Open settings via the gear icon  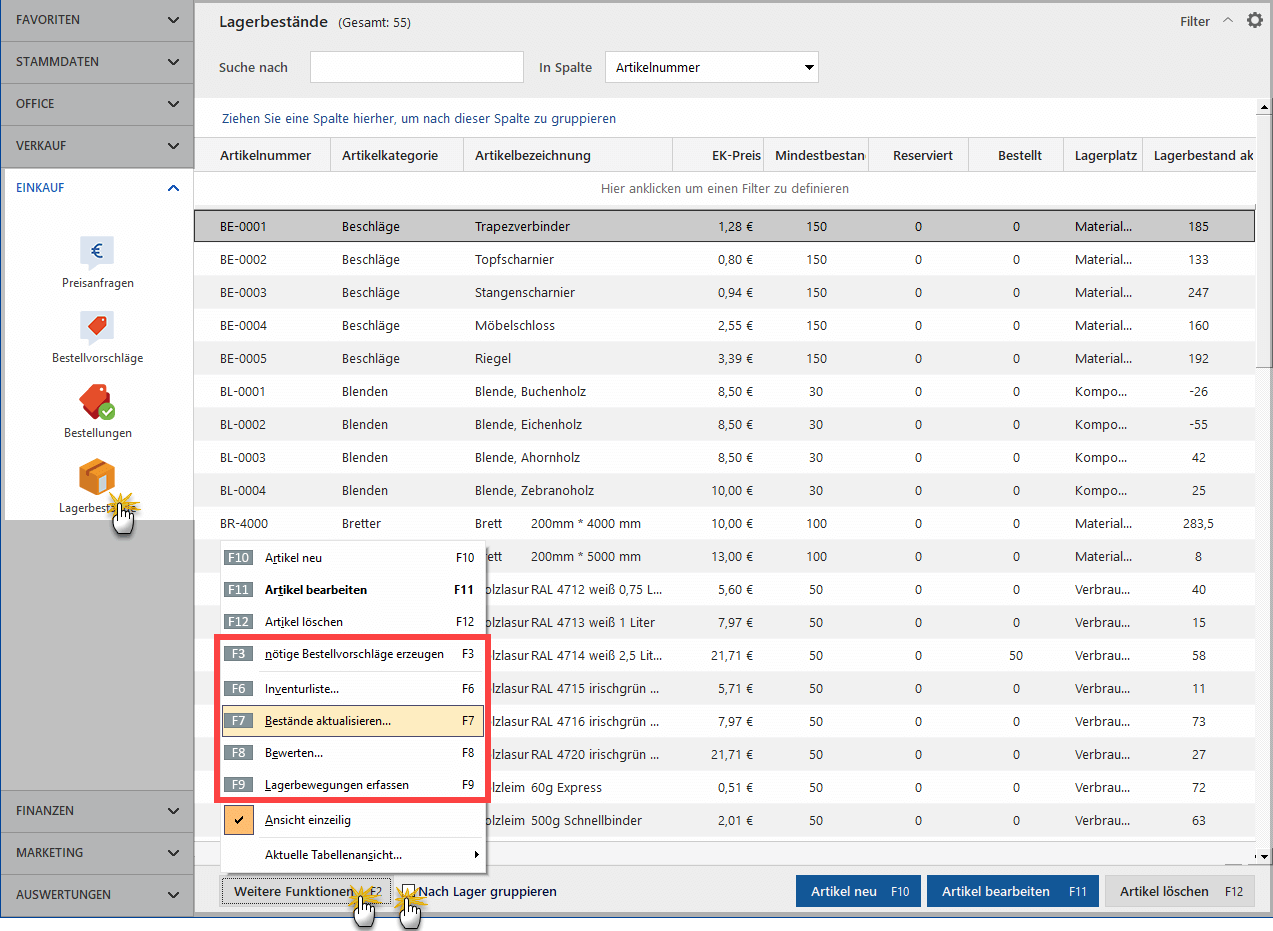[x=1255, y=20]
